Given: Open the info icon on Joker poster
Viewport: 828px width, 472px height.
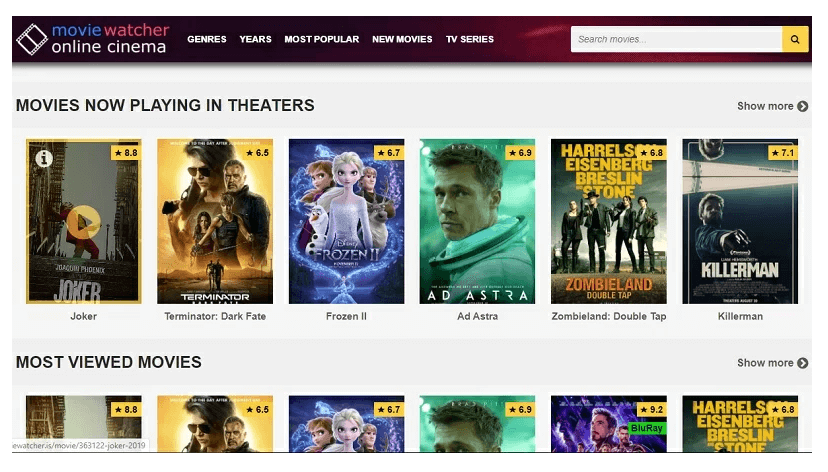Looking at the screenshot, I should (44, 158).
